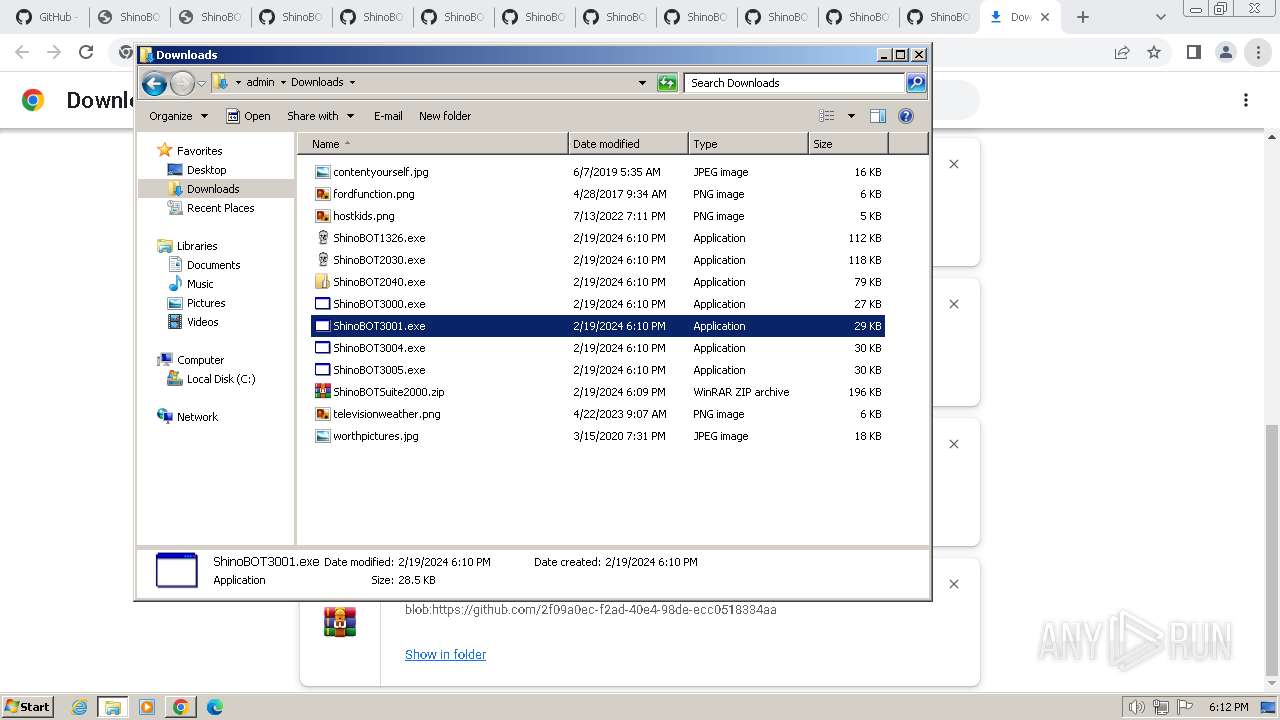Select the ShinoBOT3001.exe file name
The image size is (1280, 720).
click(379, 326)
